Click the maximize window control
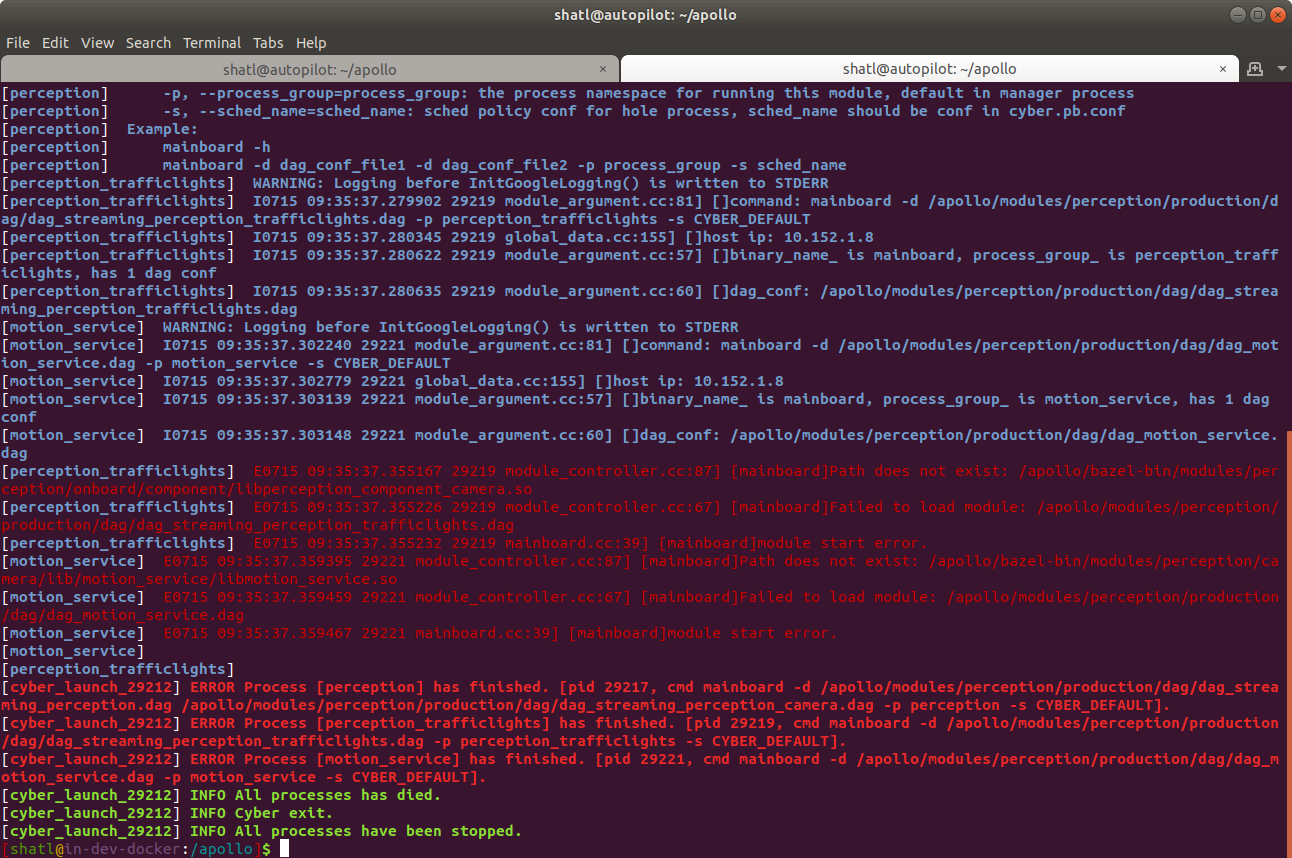Viewport: 1292px width, 858px height. point(1257,14)
